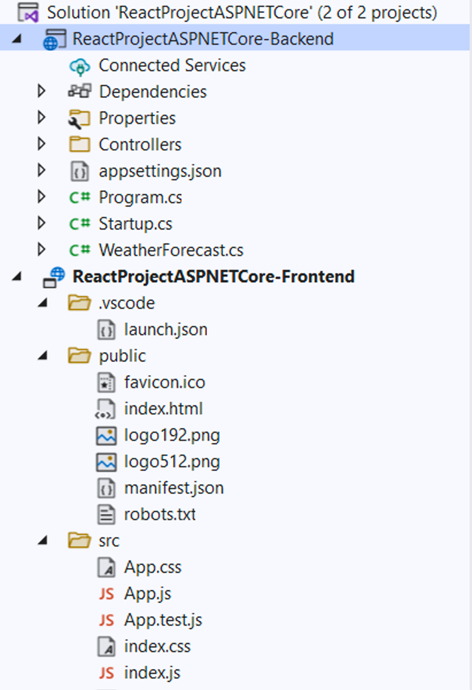Click the robots.txt text file icon
472x690 pixels.
106,515
